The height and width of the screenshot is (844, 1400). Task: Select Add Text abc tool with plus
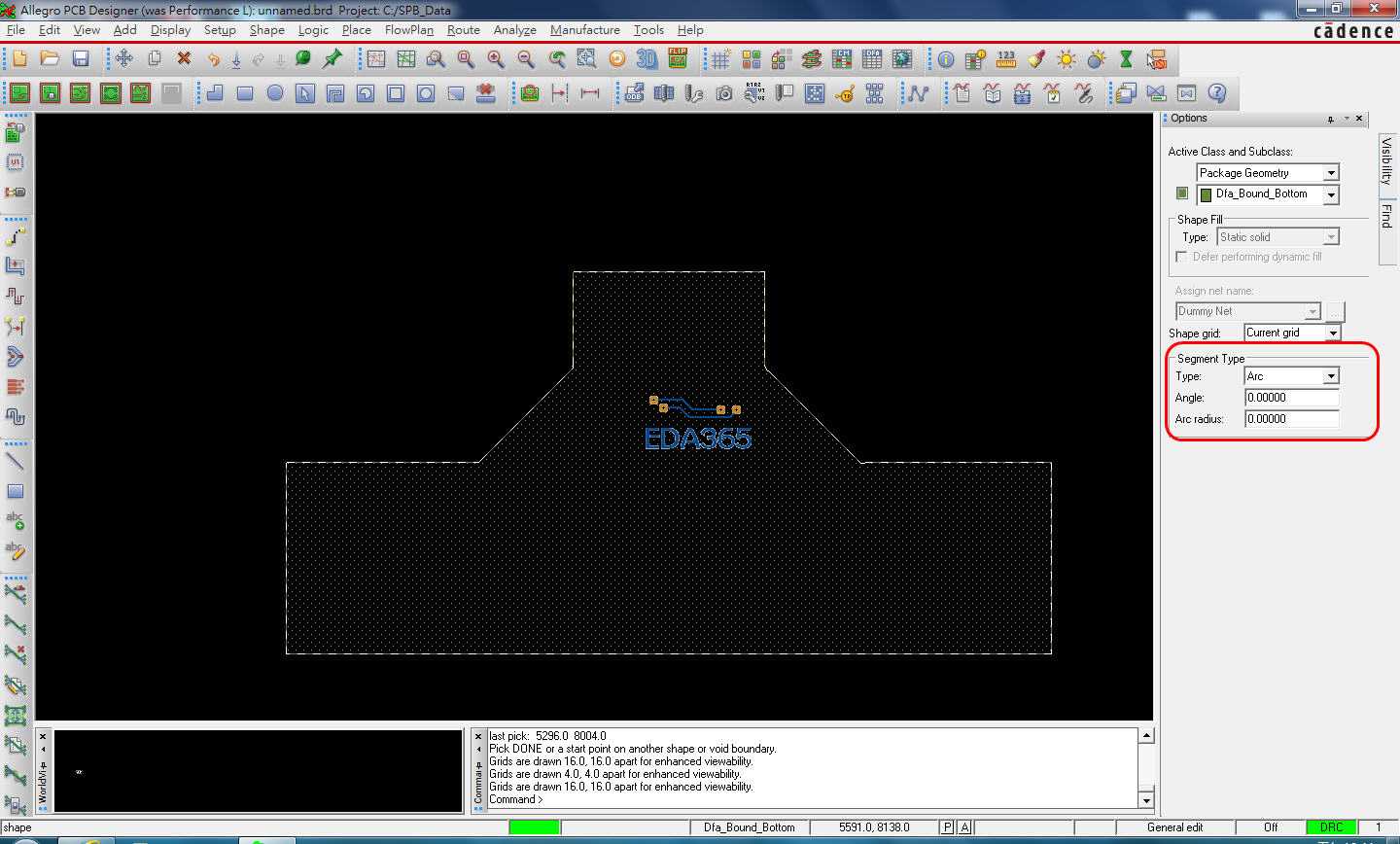16,520
